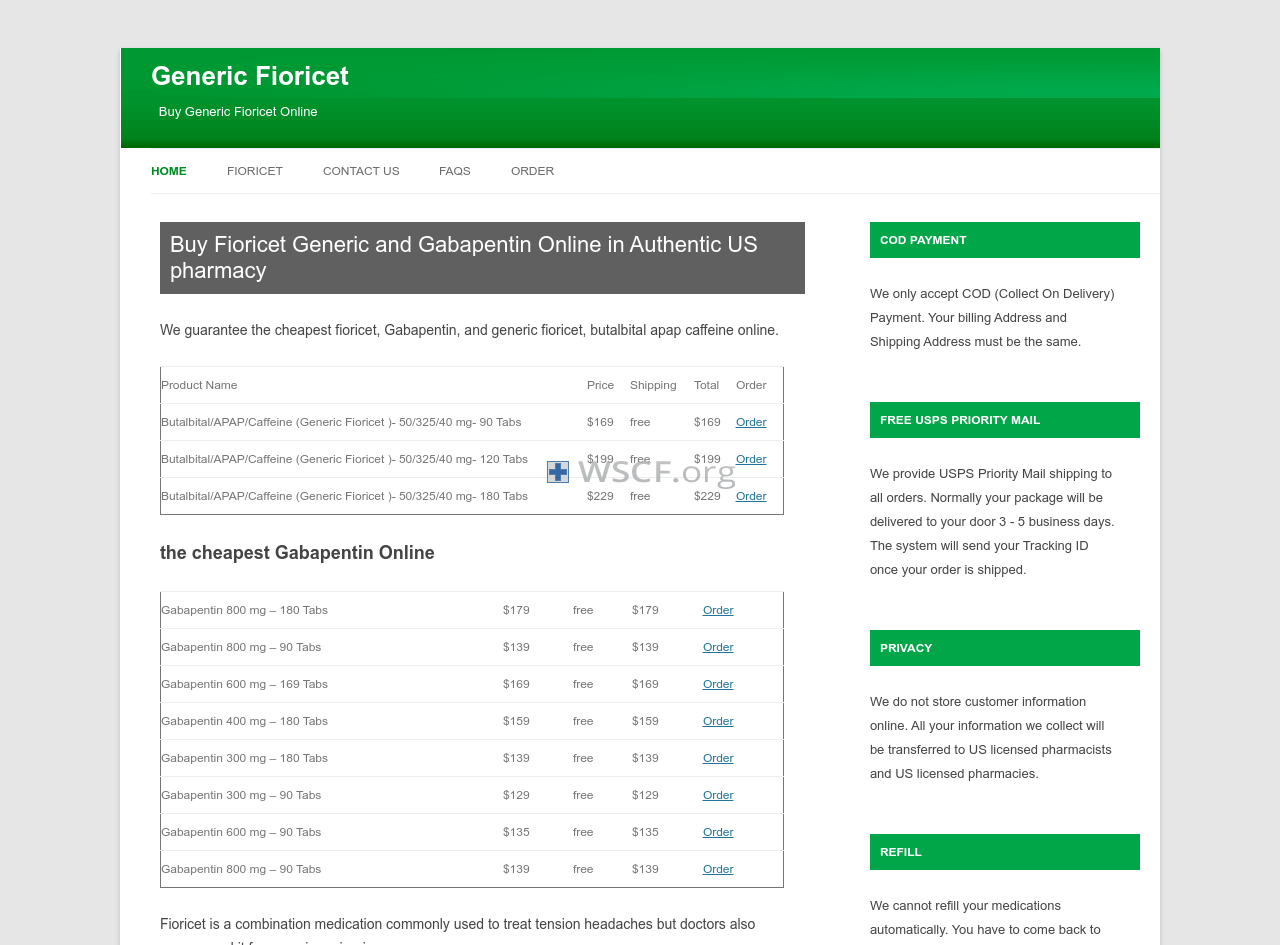Select 'Gabapentin 300 mg – 90 Tabs' text
Viewport: 1280px width, 945px height.
pos(241,795)
